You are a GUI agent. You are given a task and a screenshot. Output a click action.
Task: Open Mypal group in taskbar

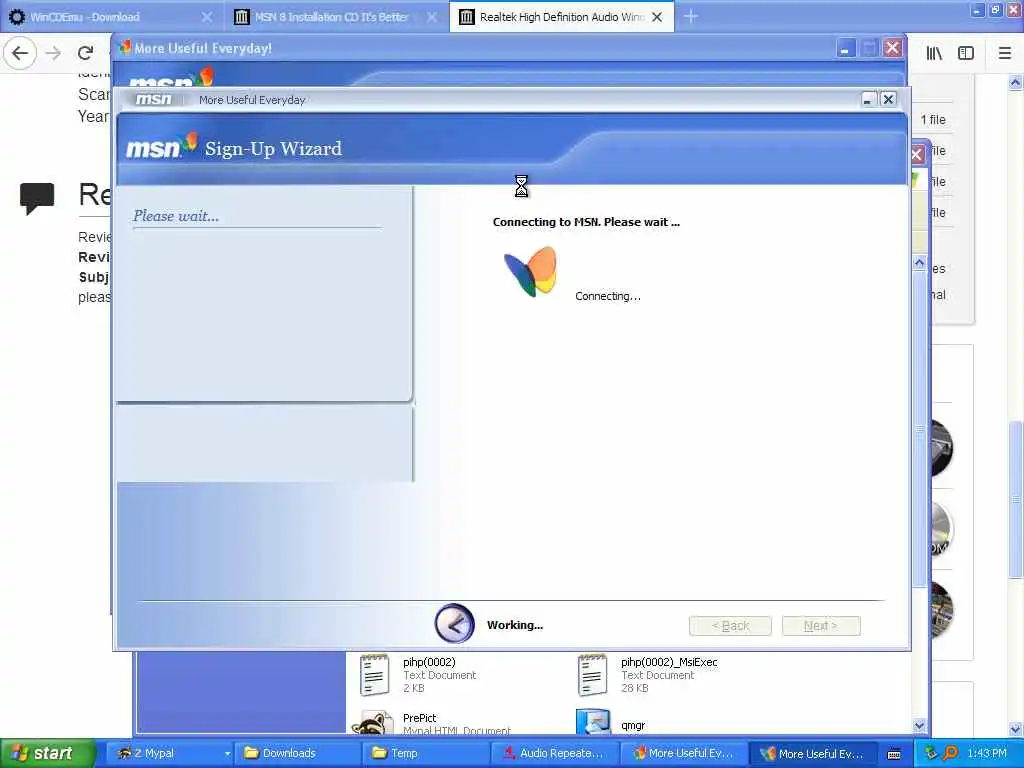click(x=168, y=753)
